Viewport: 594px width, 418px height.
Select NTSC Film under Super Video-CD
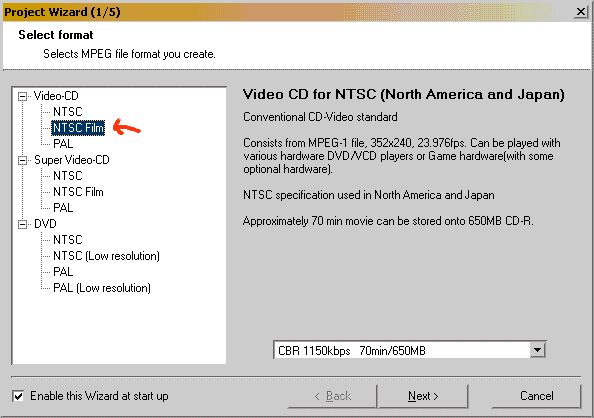(x=78, y=192)
